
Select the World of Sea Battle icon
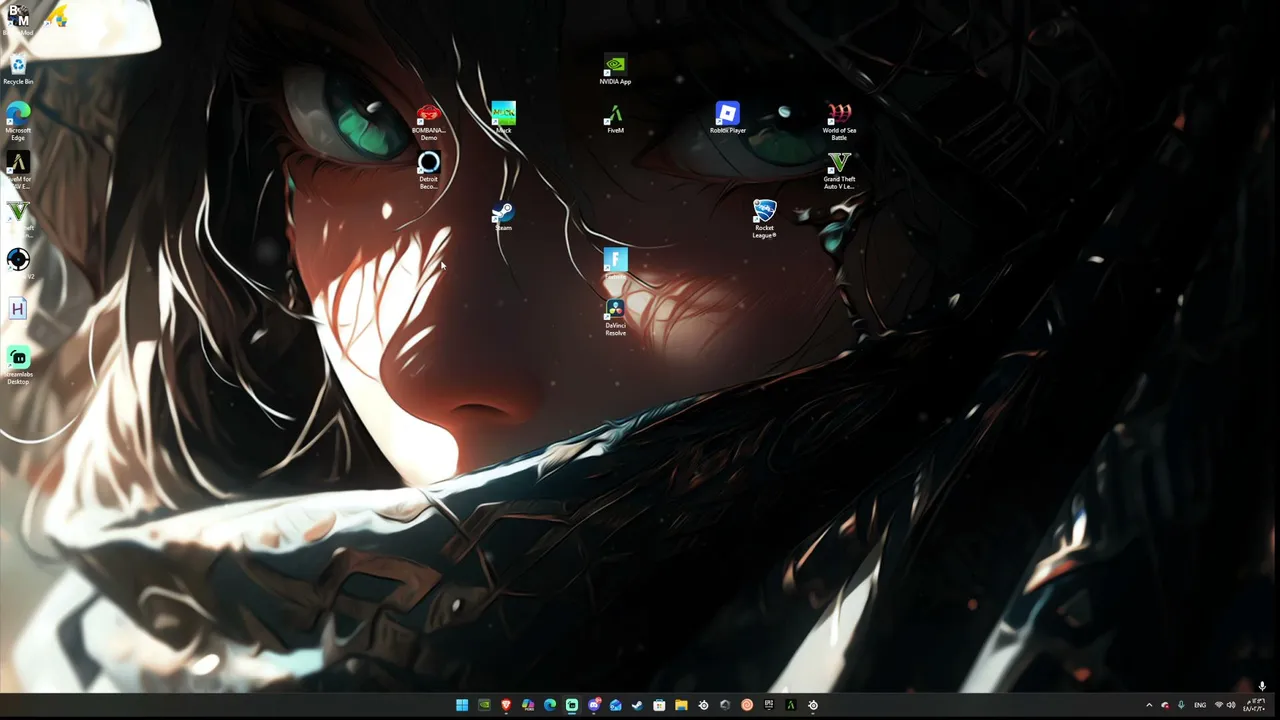point(839,121)
